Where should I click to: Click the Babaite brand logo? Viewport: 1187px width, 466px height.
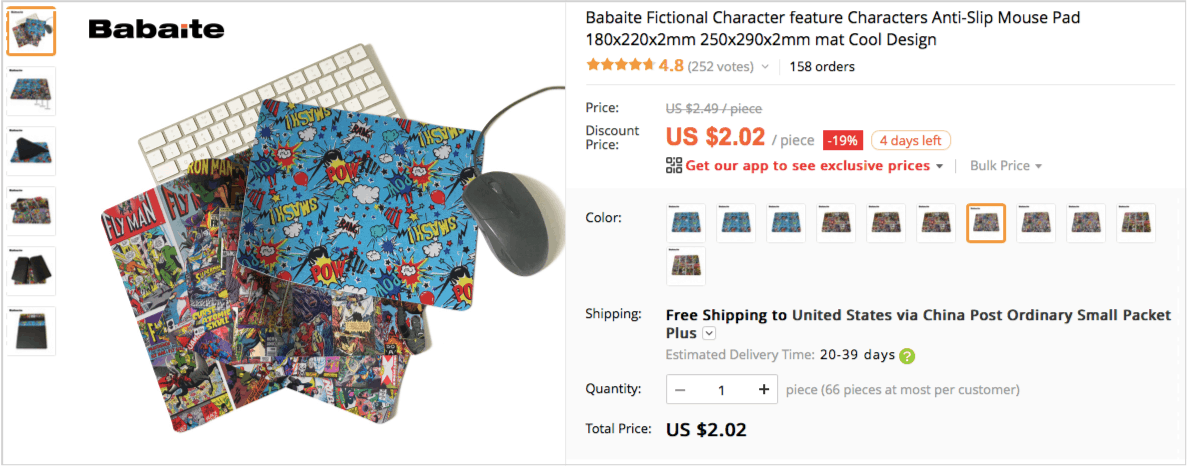156,29
